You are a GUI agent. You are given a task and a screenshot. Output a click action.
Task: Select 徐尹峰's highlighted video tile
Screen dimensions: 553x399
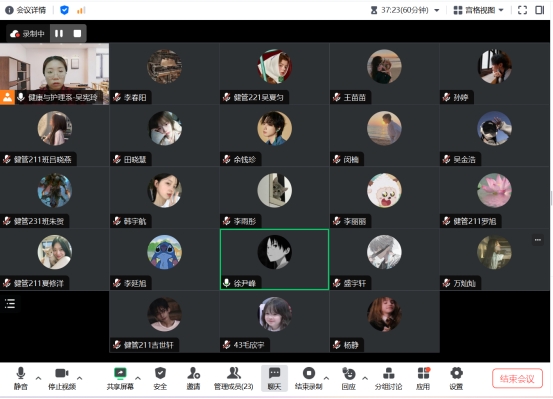click(x=274, y=259)
